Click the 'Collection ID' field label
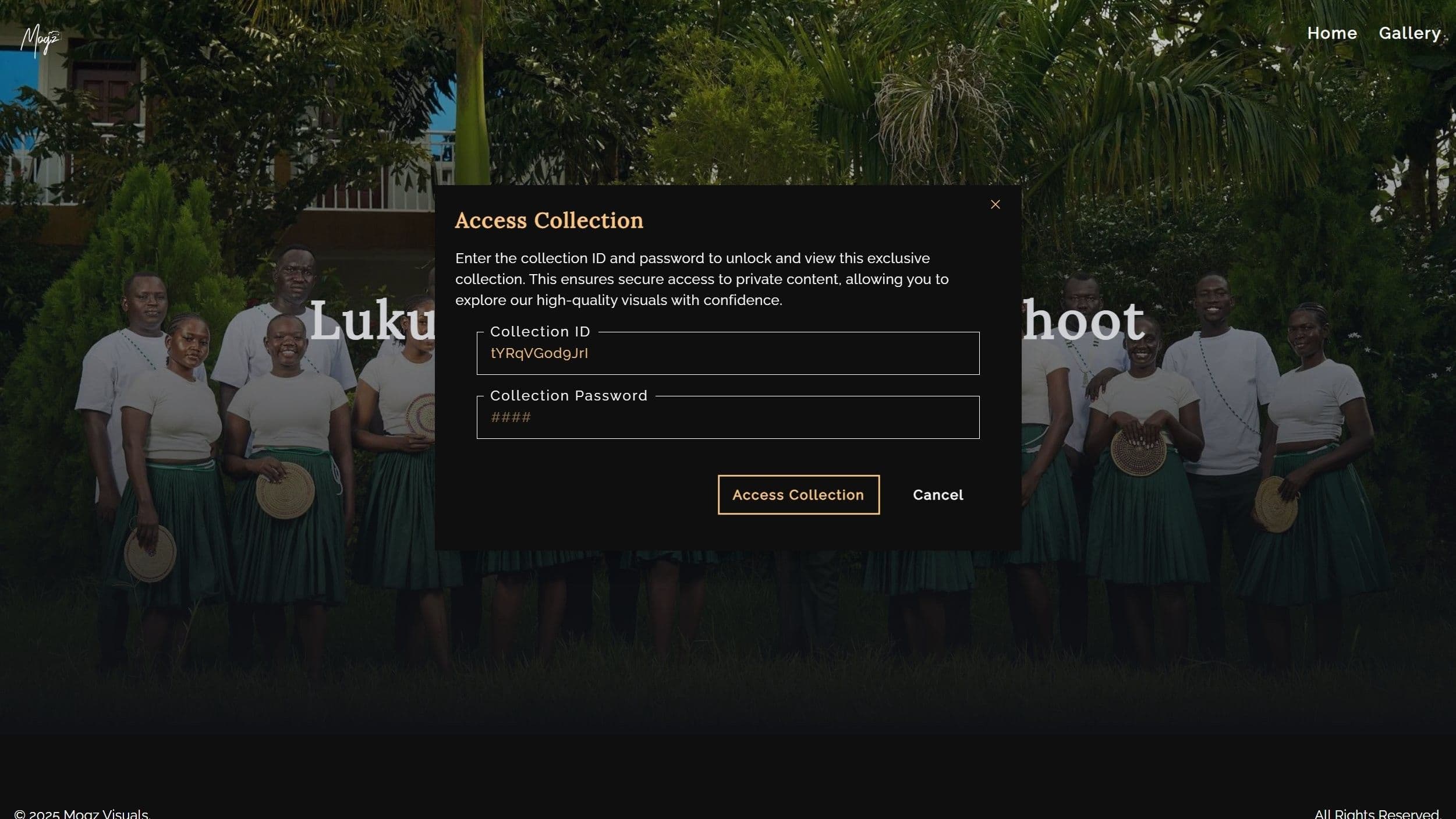The width and height of the screenshot is (1456, 819). tap(540, 332)
